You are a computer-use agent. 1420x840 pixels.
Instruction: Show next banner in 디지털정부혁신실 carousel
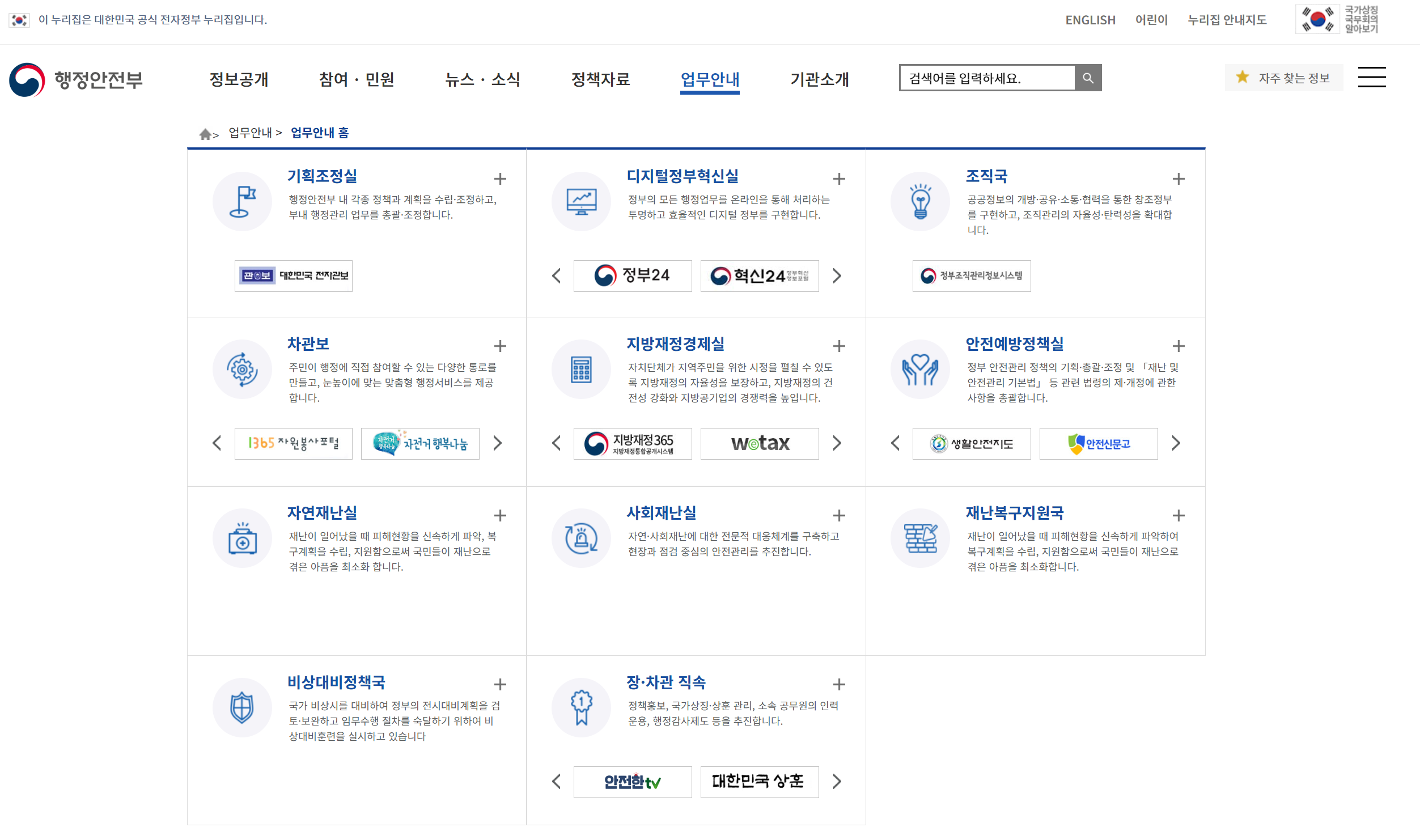(837, 276)
